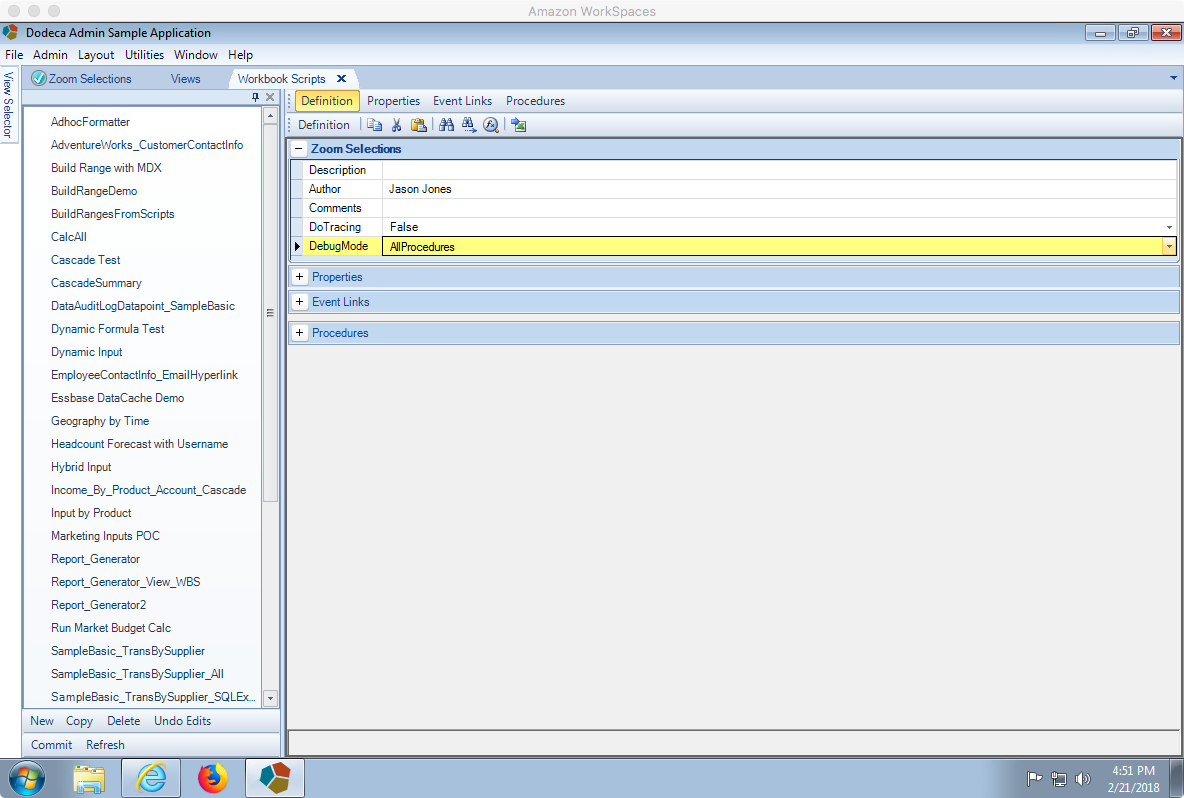
Task: Click the Description value field
Action: click(779, 170)
